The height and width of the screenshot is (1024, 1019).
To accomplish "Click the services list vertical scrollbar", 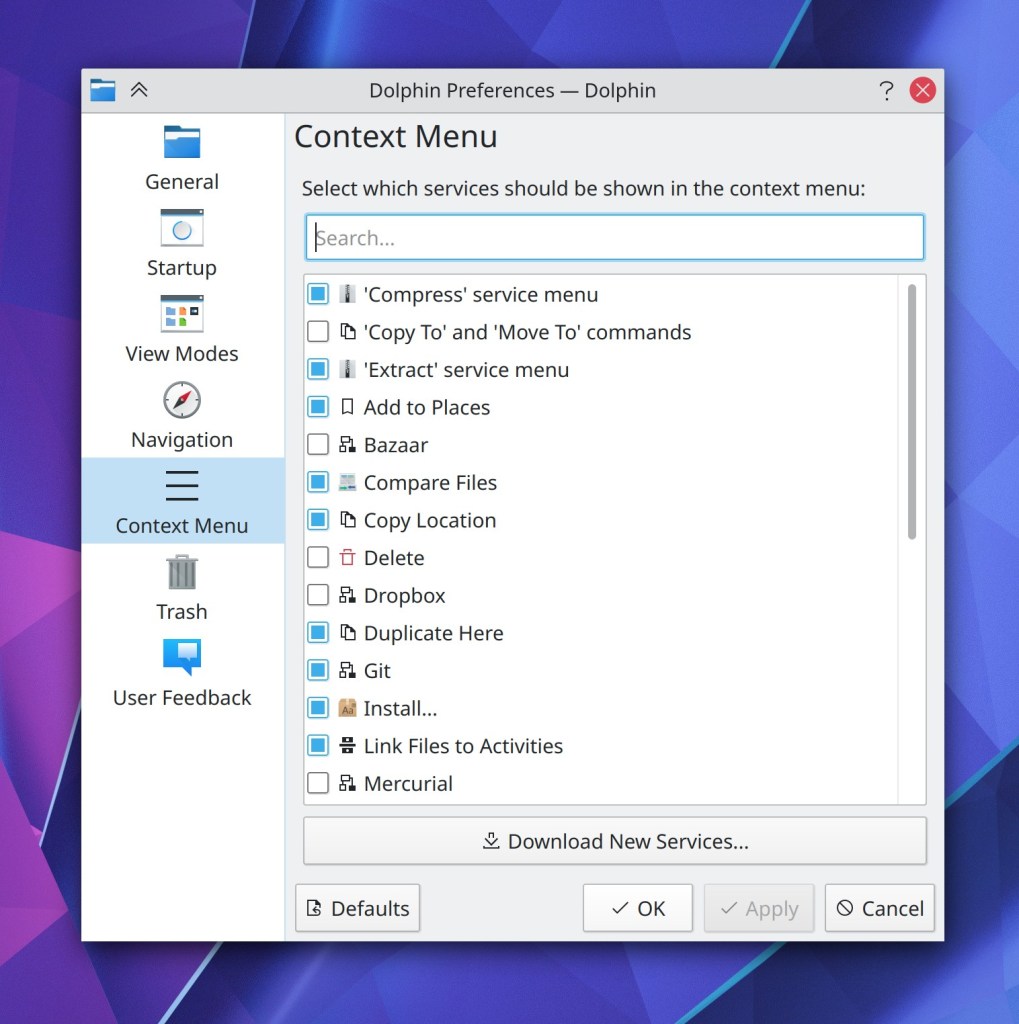I will click(911, 412).
